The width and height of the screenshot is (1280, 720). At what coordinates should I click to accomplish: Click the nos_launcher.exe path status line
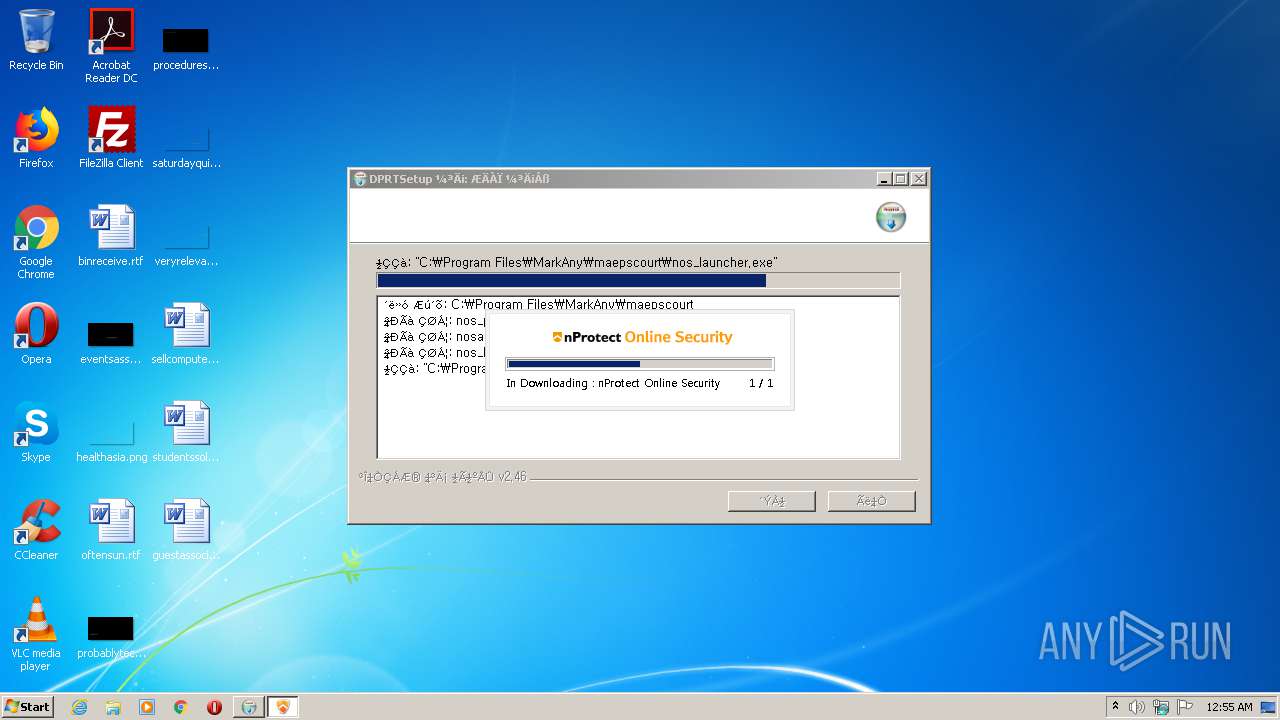pos(577,263)
